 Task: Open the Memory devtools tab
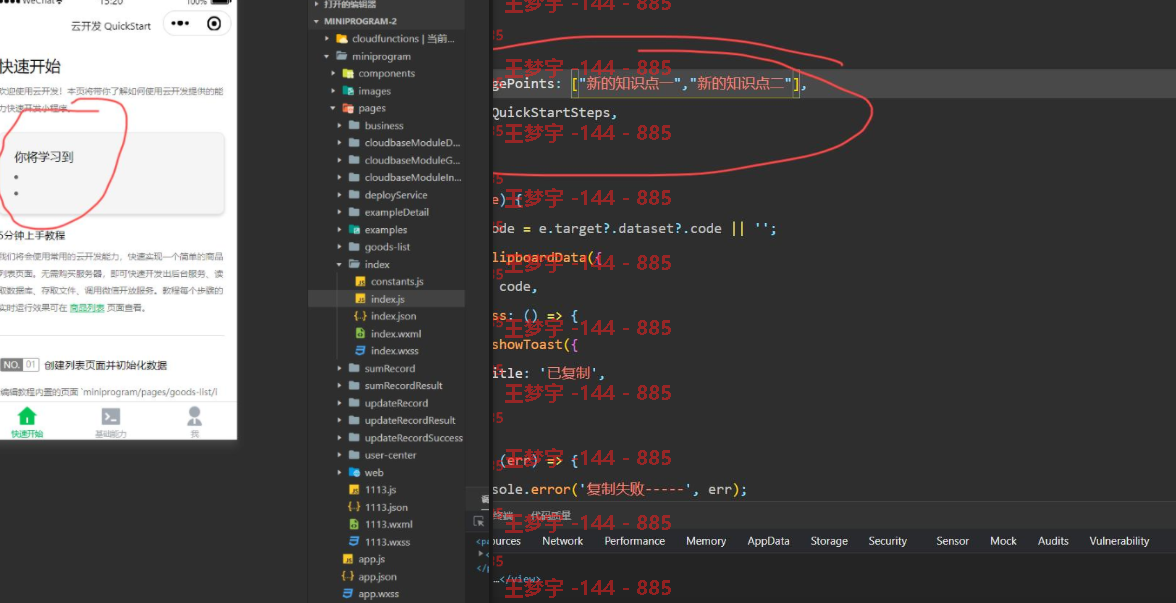[706, 541]
